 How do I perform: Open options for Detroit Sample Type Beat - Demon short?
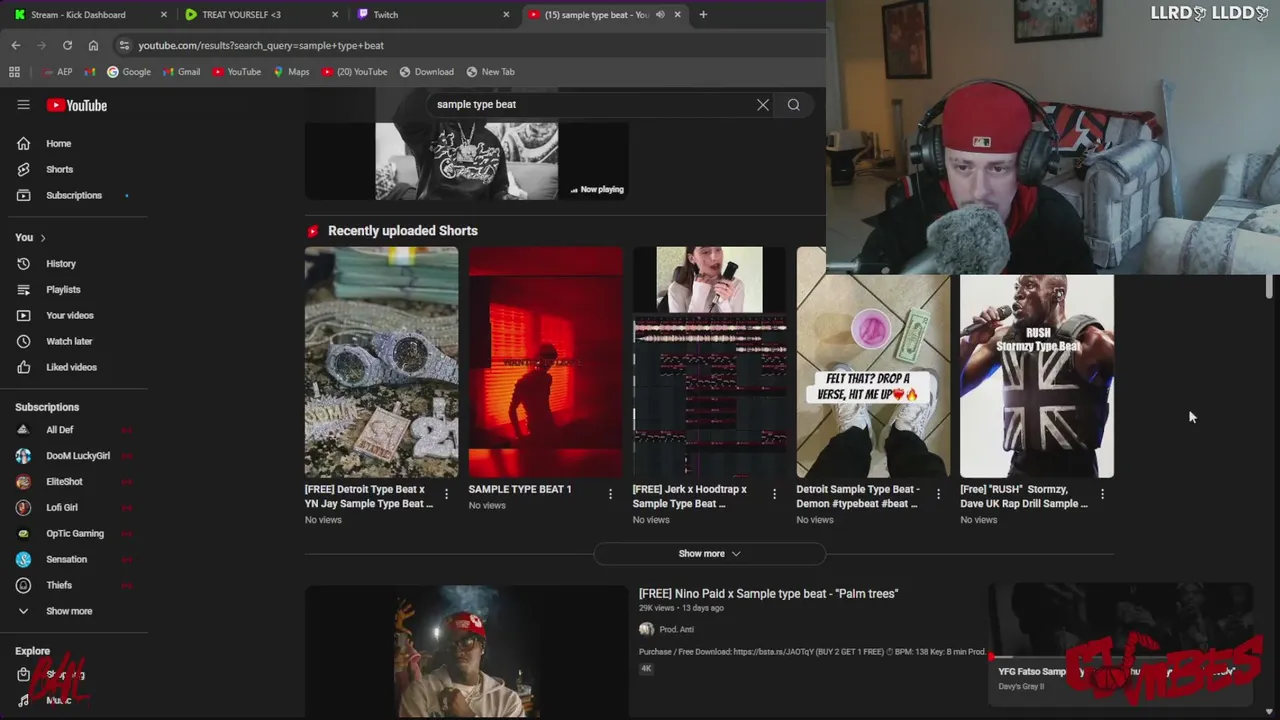(x=938, y=494)
